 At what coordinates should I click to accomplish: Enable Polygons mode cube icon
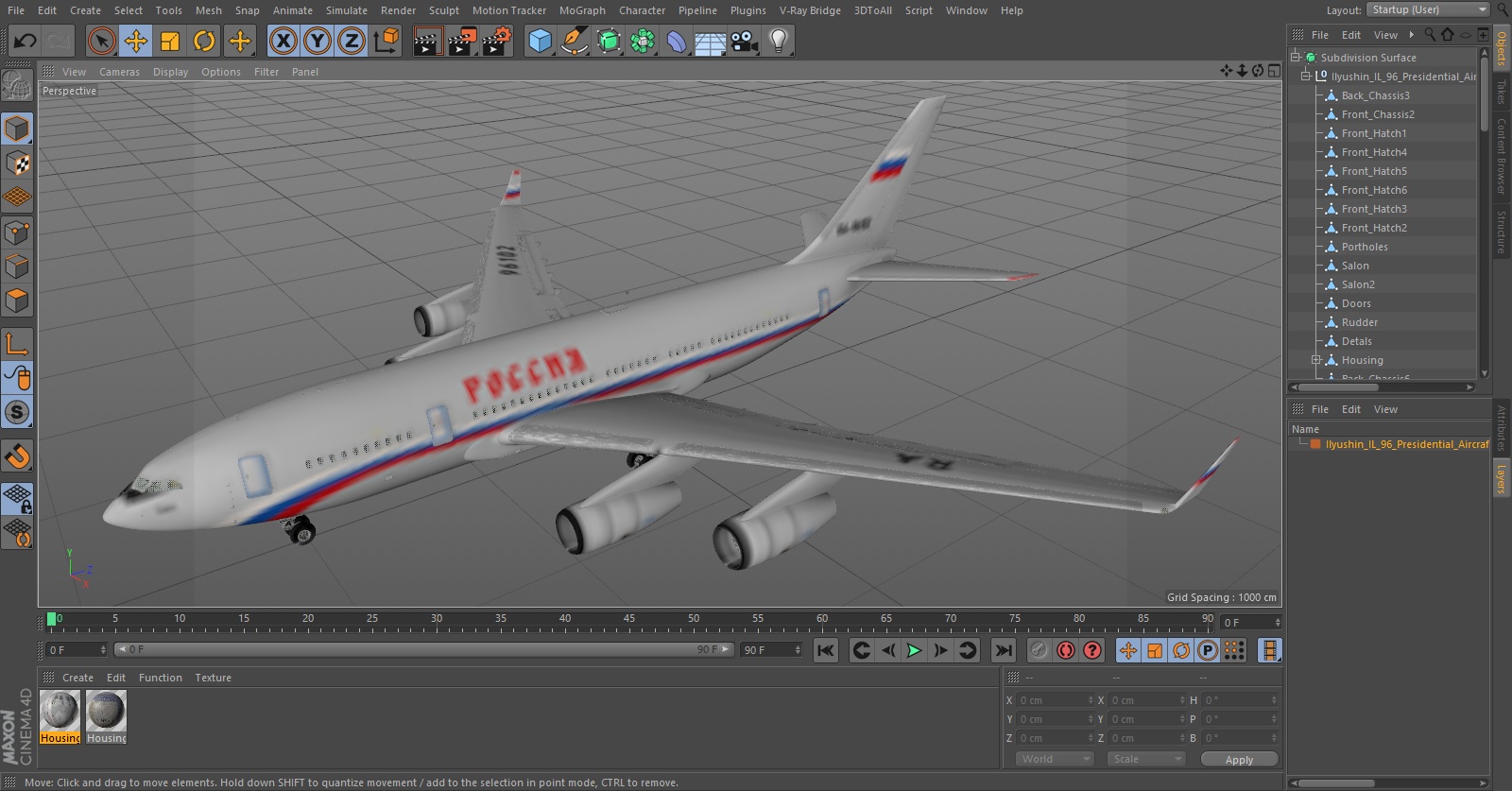tap(17, 301)
